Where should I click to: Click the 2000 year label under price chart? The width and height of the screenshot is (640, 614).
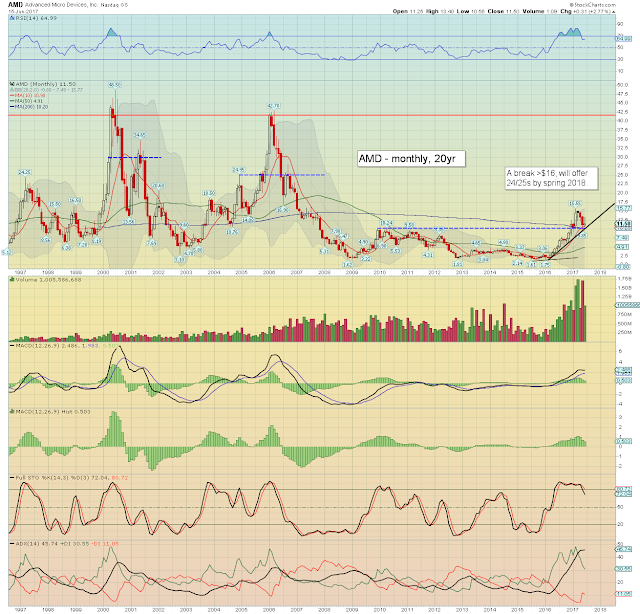(103, 272)
